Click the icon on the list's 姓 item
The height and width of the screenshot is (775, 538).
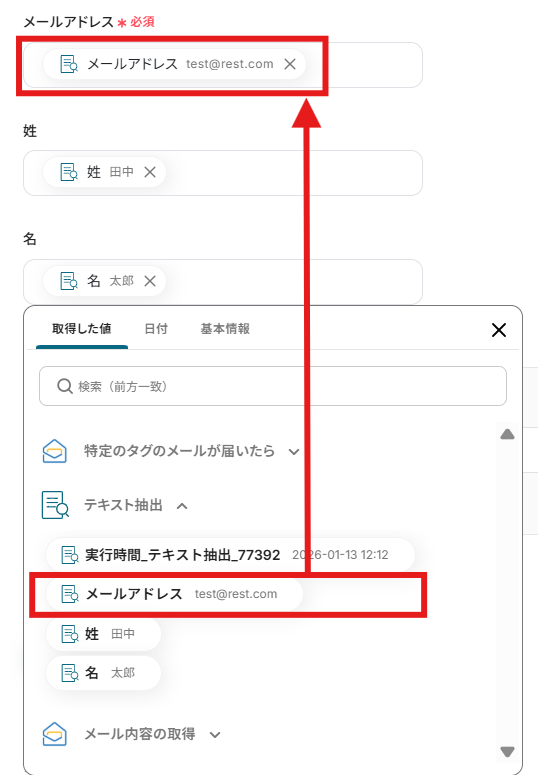click(x=70, y=634)
